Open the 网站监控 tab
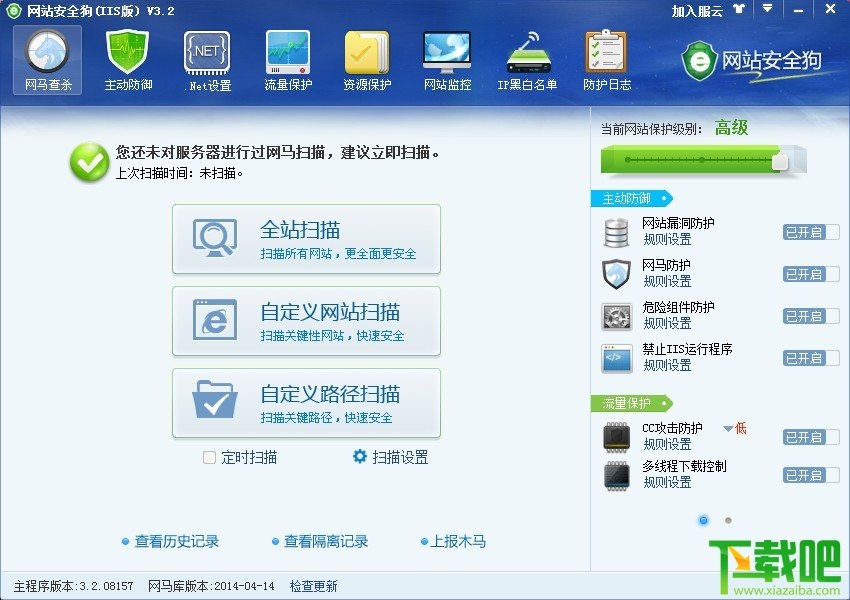 tap(447, 60)
